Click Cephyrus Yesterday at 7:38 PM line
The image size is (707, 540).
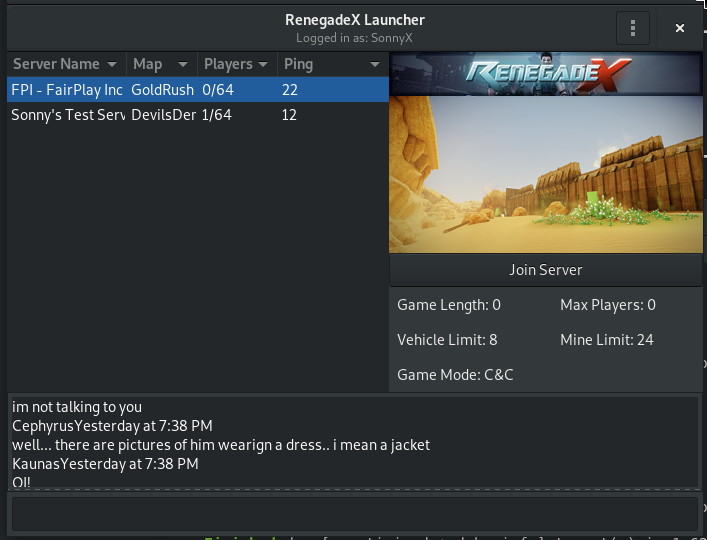pyautogui.click(x=112, y=426)
